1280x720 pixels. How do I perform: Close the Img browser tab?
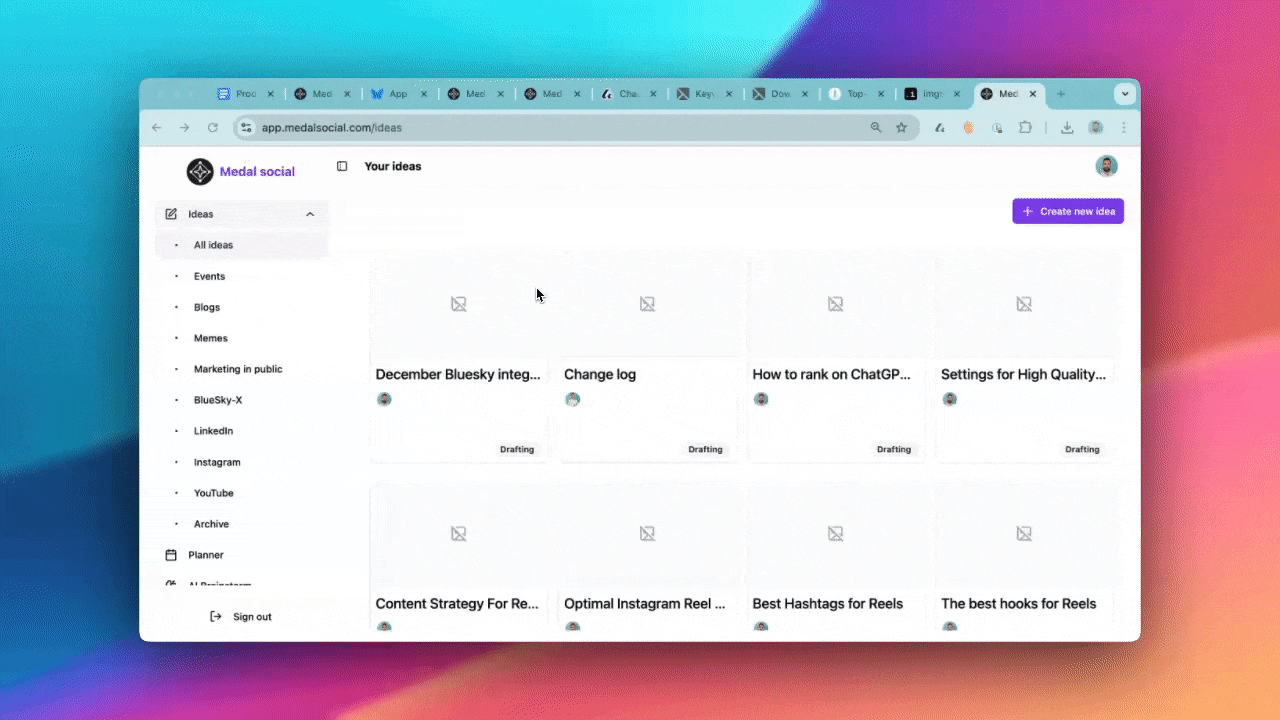pyautogui.click(x=956, y=94)
